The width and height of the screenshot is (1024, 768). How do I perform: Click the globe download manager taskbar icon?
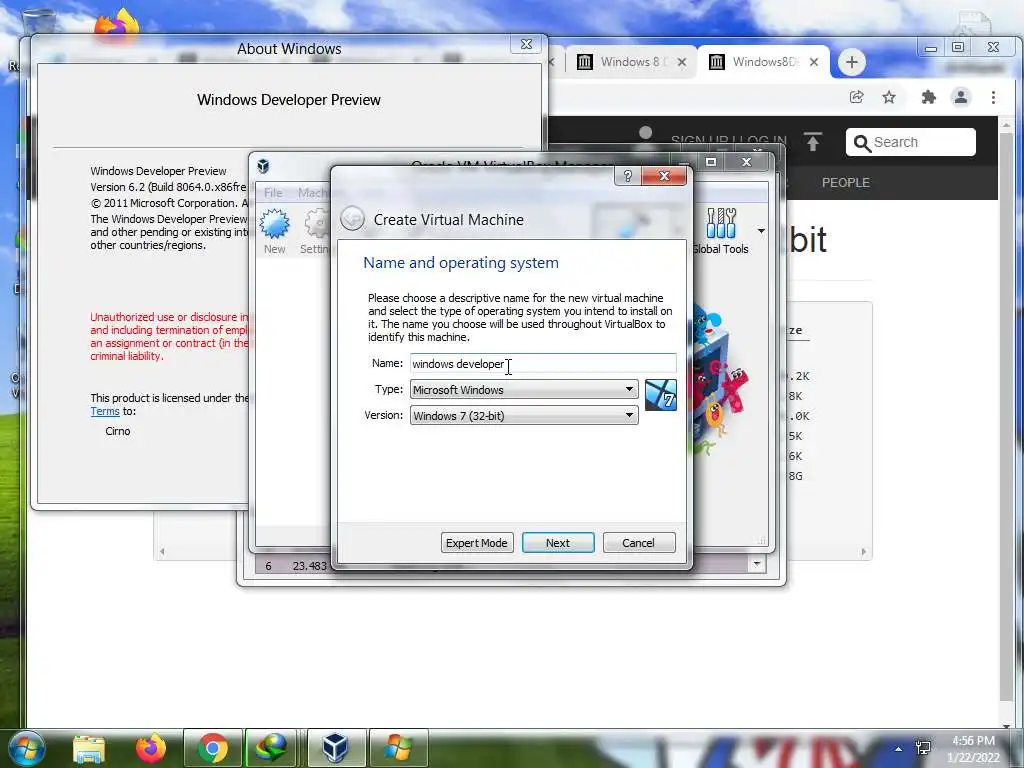273,748
